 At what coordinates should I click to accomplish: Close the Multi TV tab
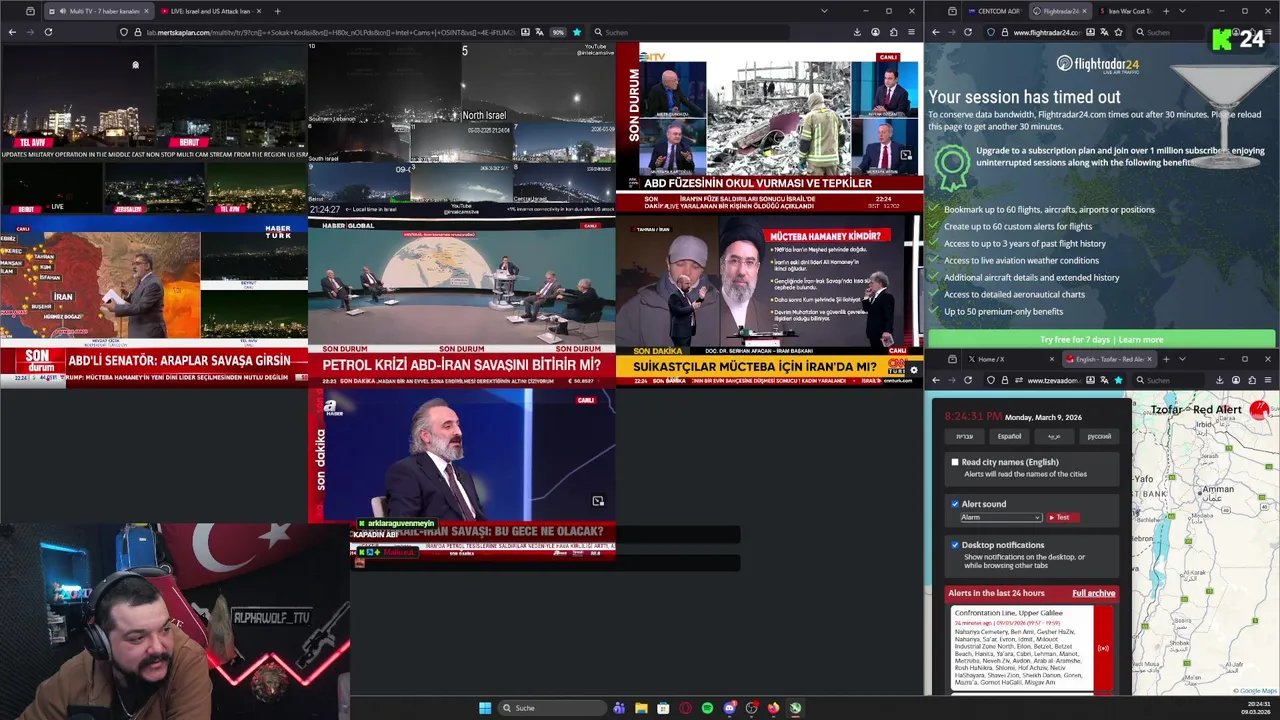(146, 11)
